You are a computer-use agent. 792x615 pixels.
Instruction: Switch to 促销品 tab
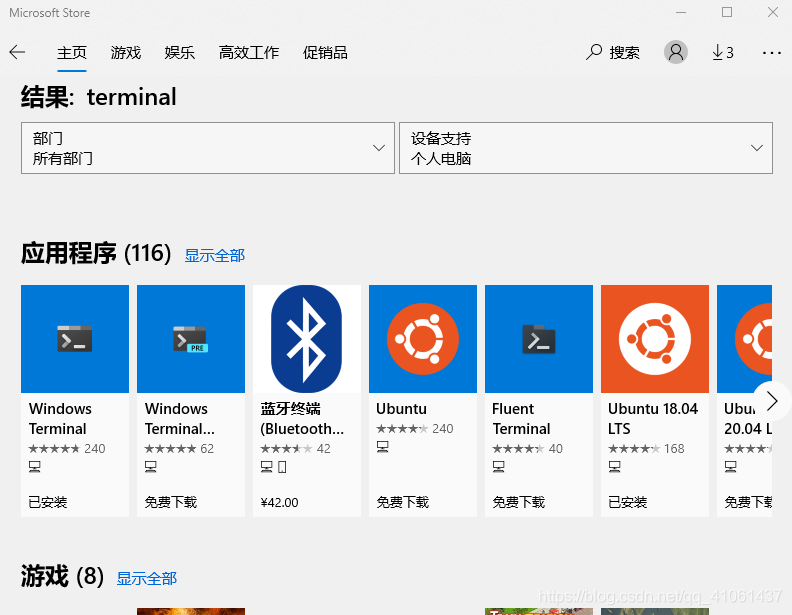coord(325,53)
